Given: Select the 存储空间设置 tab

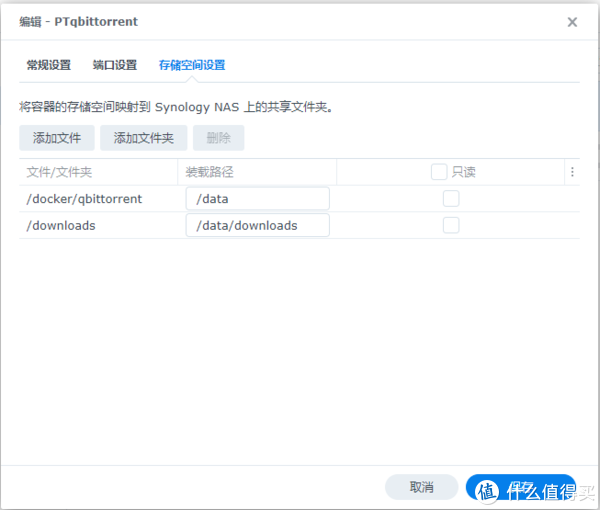Looking at the screenshot, I should point(192,65).
